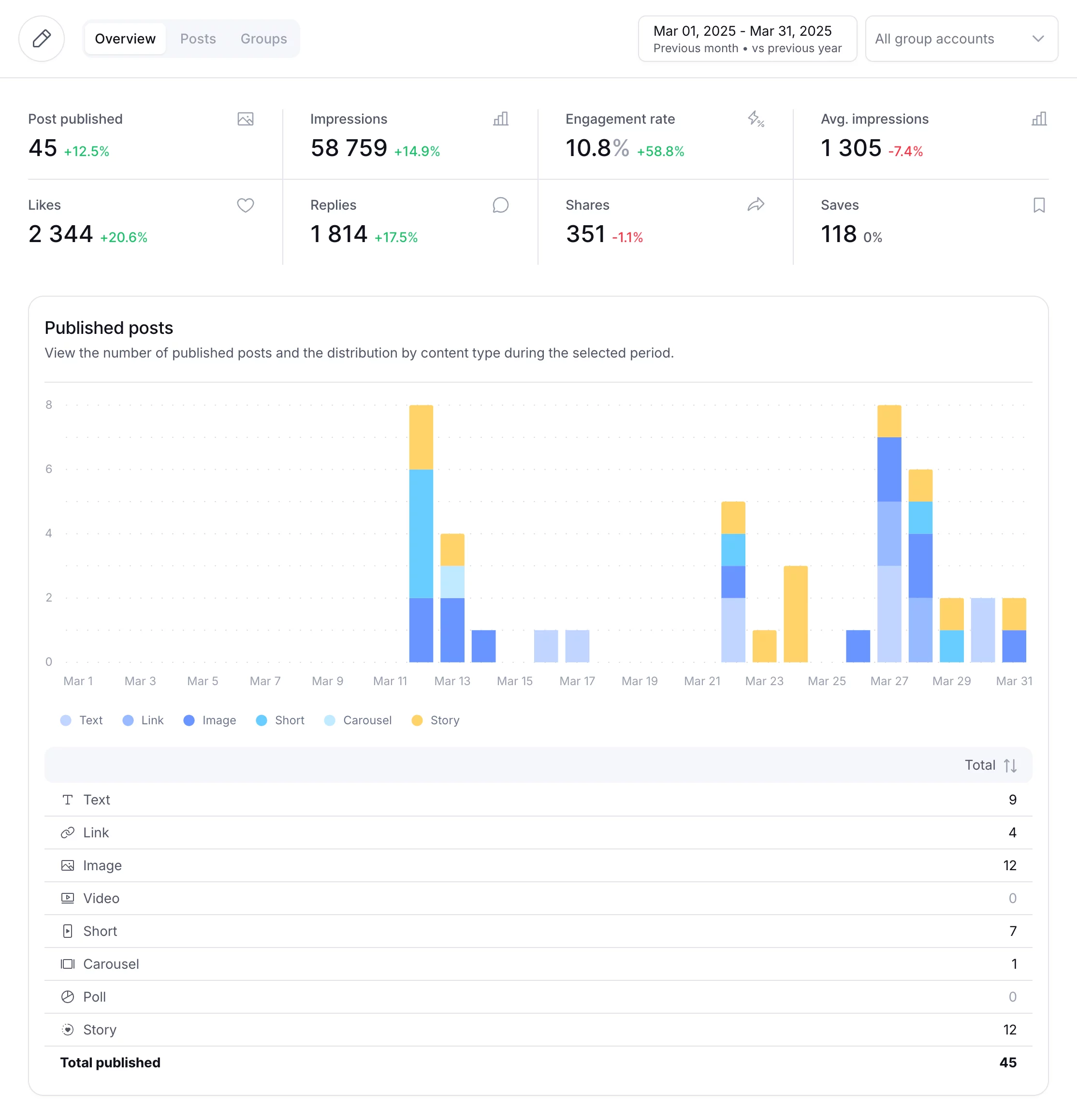Click the heart icon beside Likes
The height and width of the screenshot is (1120, 1077).
(x=245, y=205)
